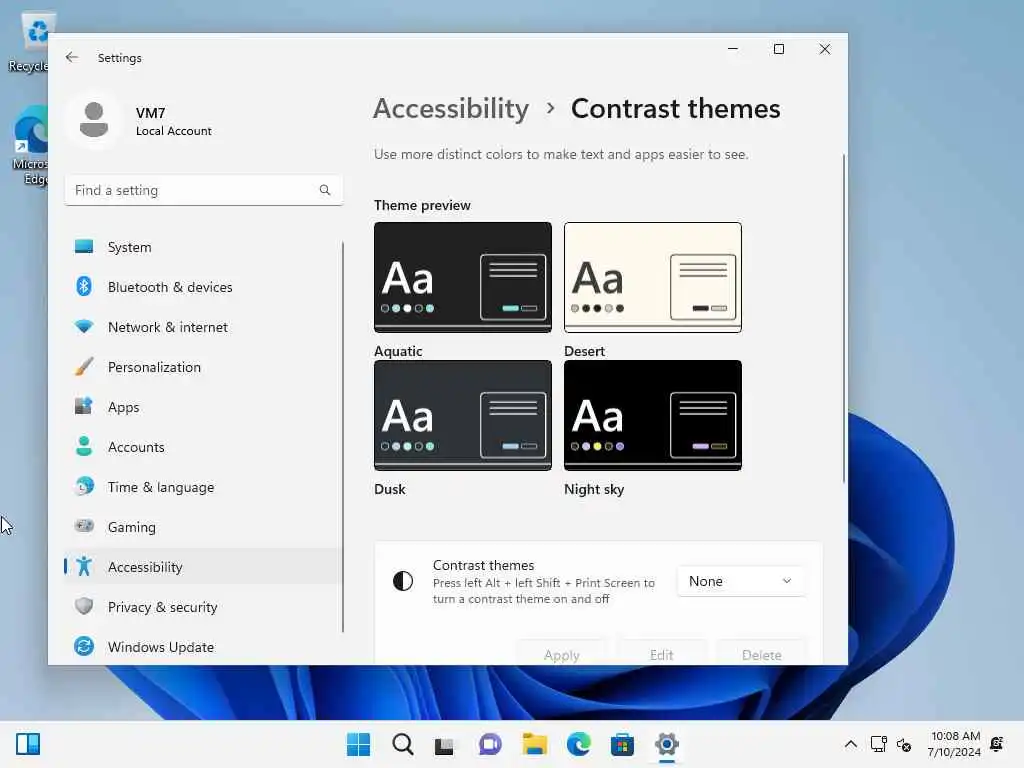The height and width of the screenshot is (768, 1024).
Task: Select the Desert theme preview
Action: tap(652, 277)
